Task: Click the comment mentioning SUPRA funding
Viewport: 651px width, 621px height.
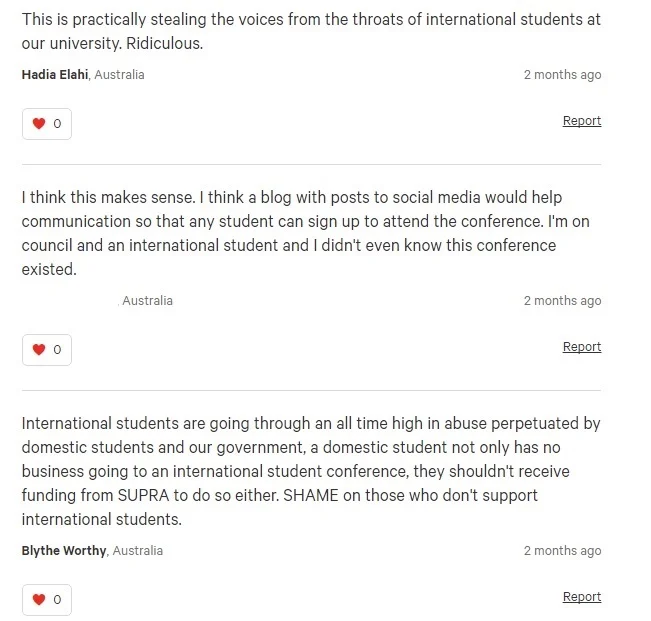Action: pyautogui.click(x=311, y=471)
